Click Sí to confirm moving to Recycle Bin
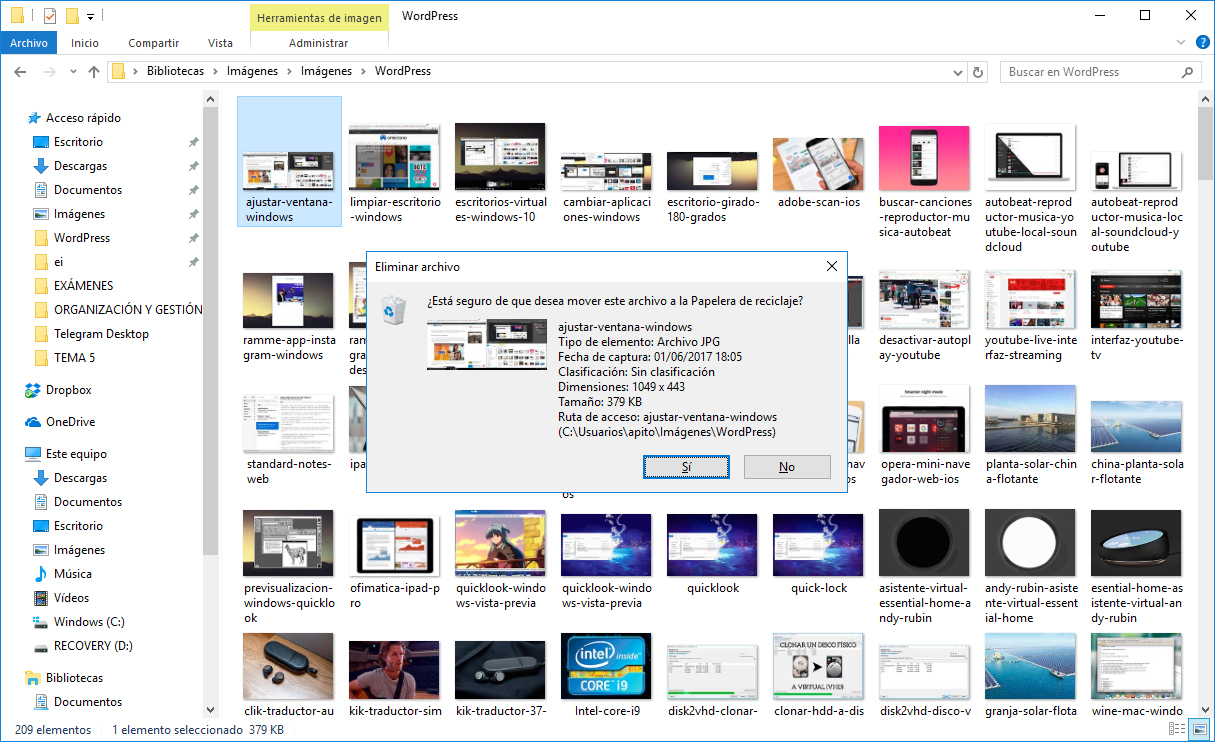The width and height of the screenshot is (1215, 742). click(686, 467)
